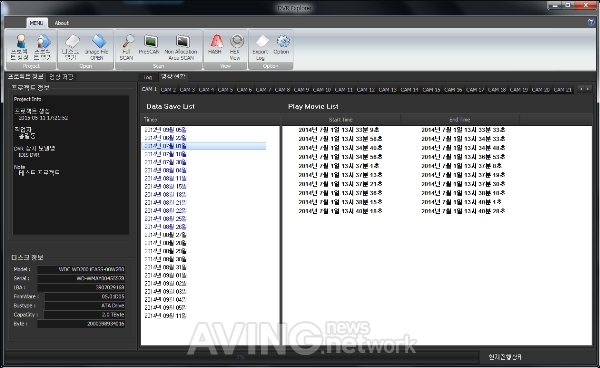
Task: Open a disk with the white disk icon
Action: click(x=71, y=47)
